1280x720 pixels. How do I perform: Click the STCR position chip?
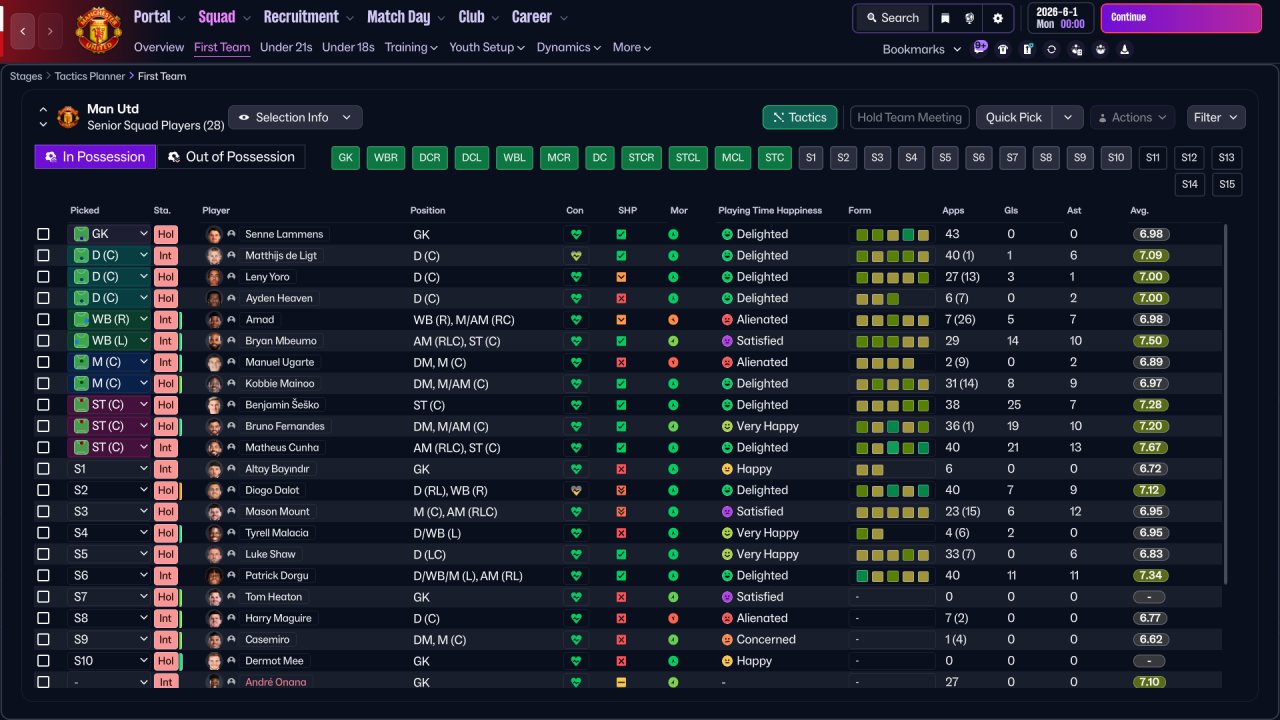(x=641, y=158)
